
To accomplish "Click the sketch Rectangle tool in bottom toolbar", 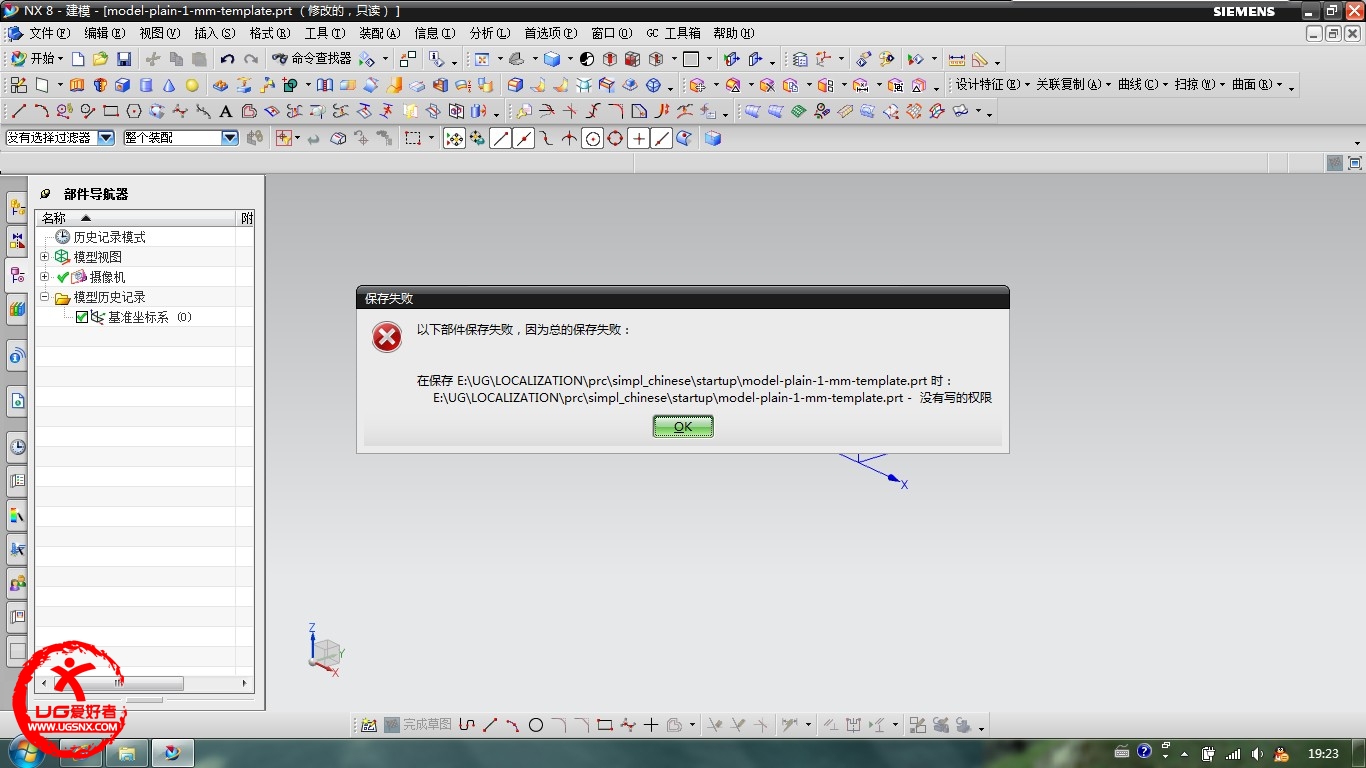I will tap(605, 725).
